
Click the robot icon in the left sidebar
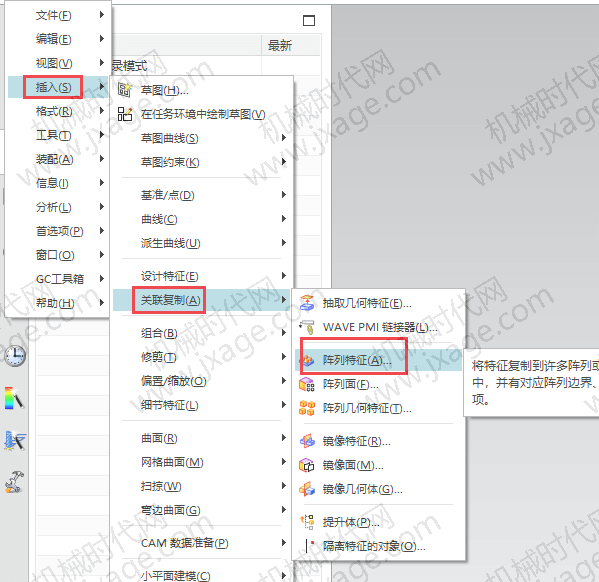tap(15, 481)
